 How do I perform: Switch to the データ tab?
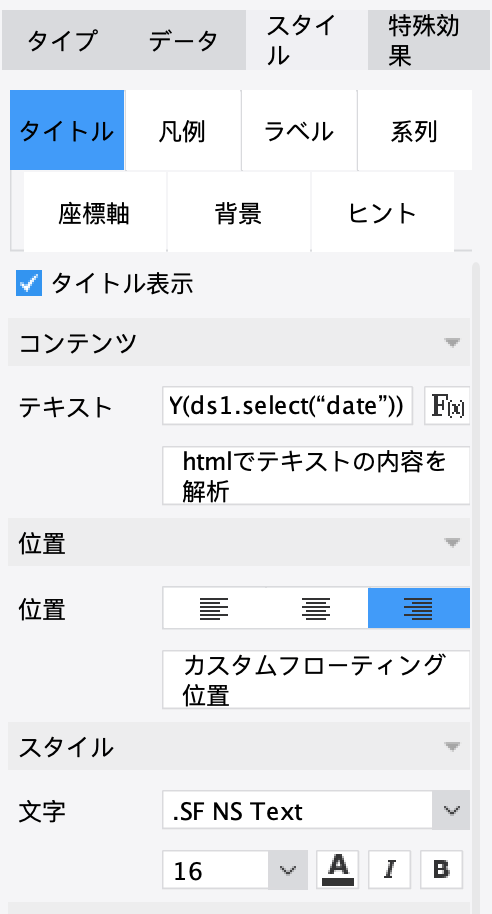183,41
